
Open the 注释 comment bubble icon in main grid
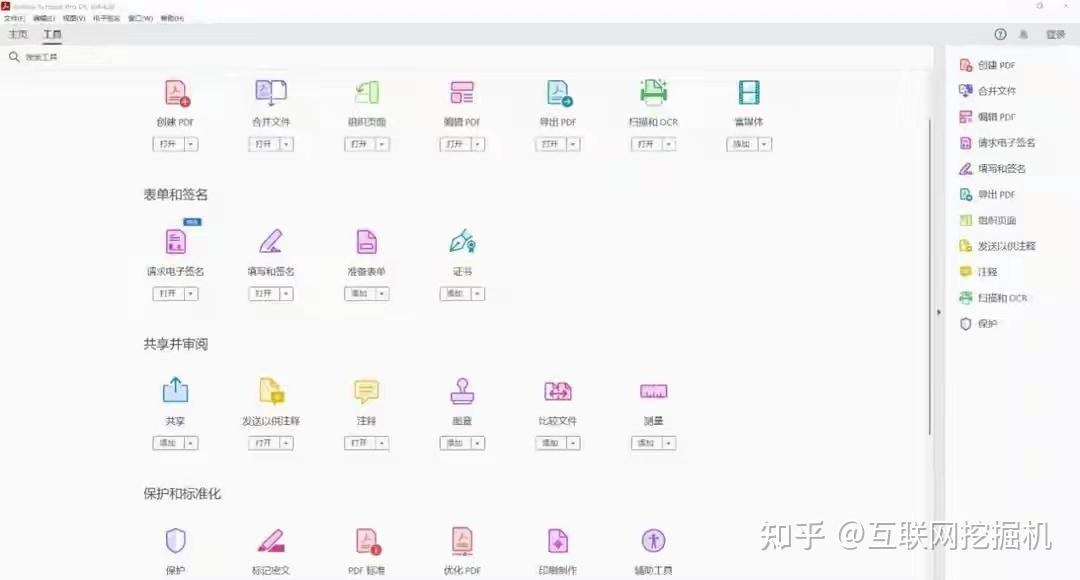(x=366, y=391)
